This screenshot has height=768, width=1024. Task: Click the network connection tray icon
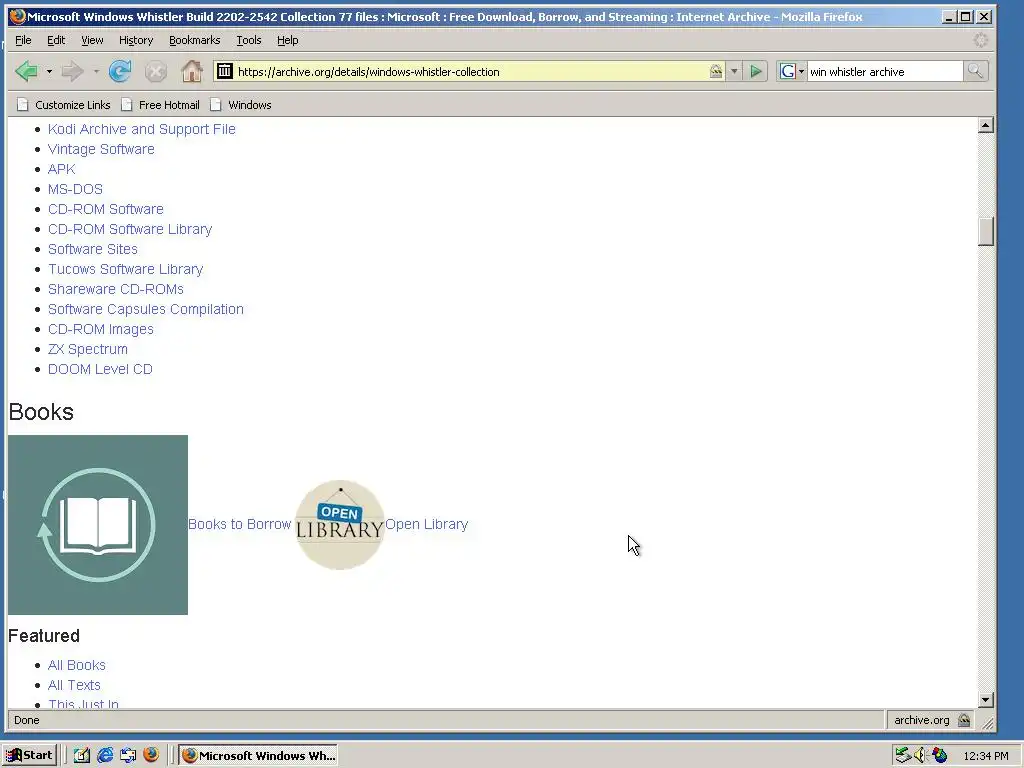click(x=903, y=756)
